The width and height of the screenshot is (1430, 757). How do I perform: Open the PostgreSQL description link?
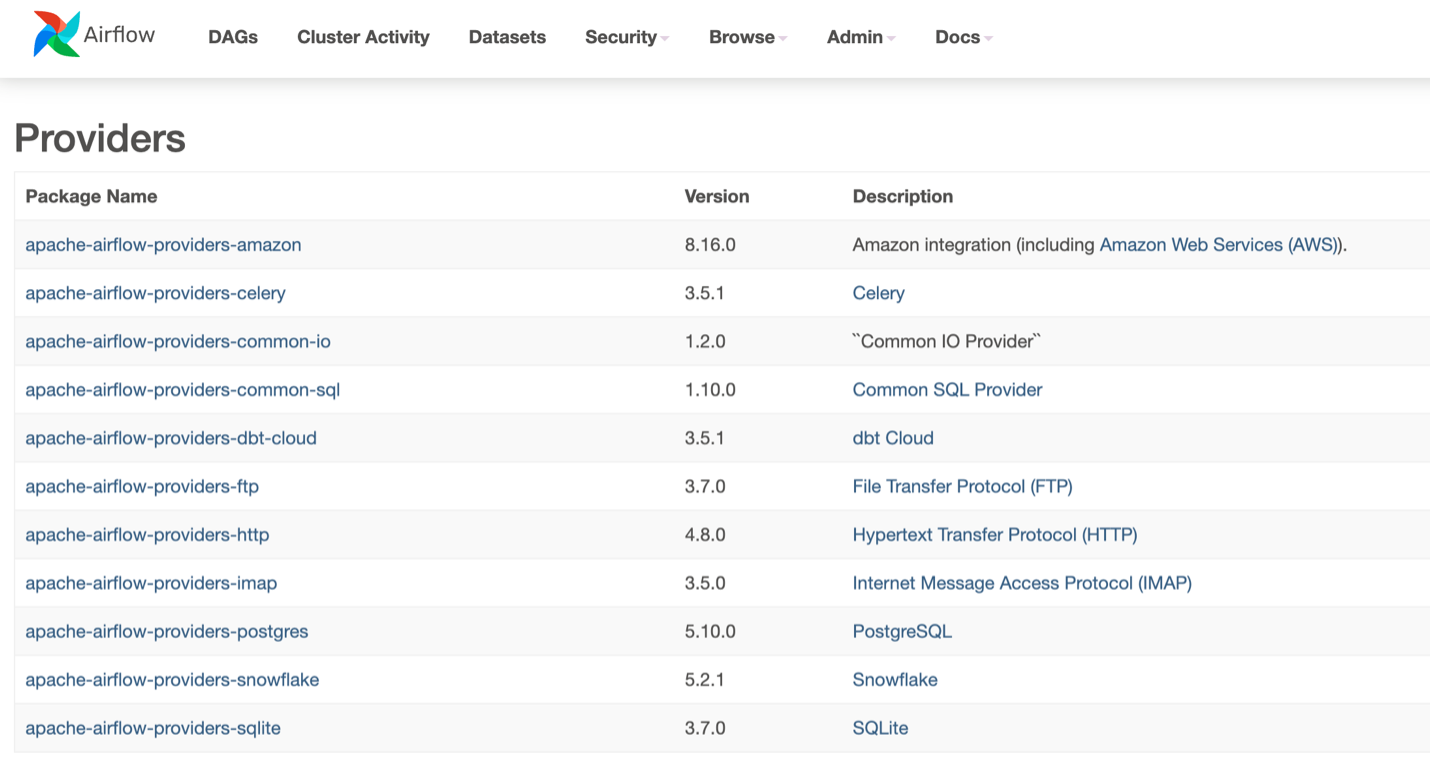point(901,631)
